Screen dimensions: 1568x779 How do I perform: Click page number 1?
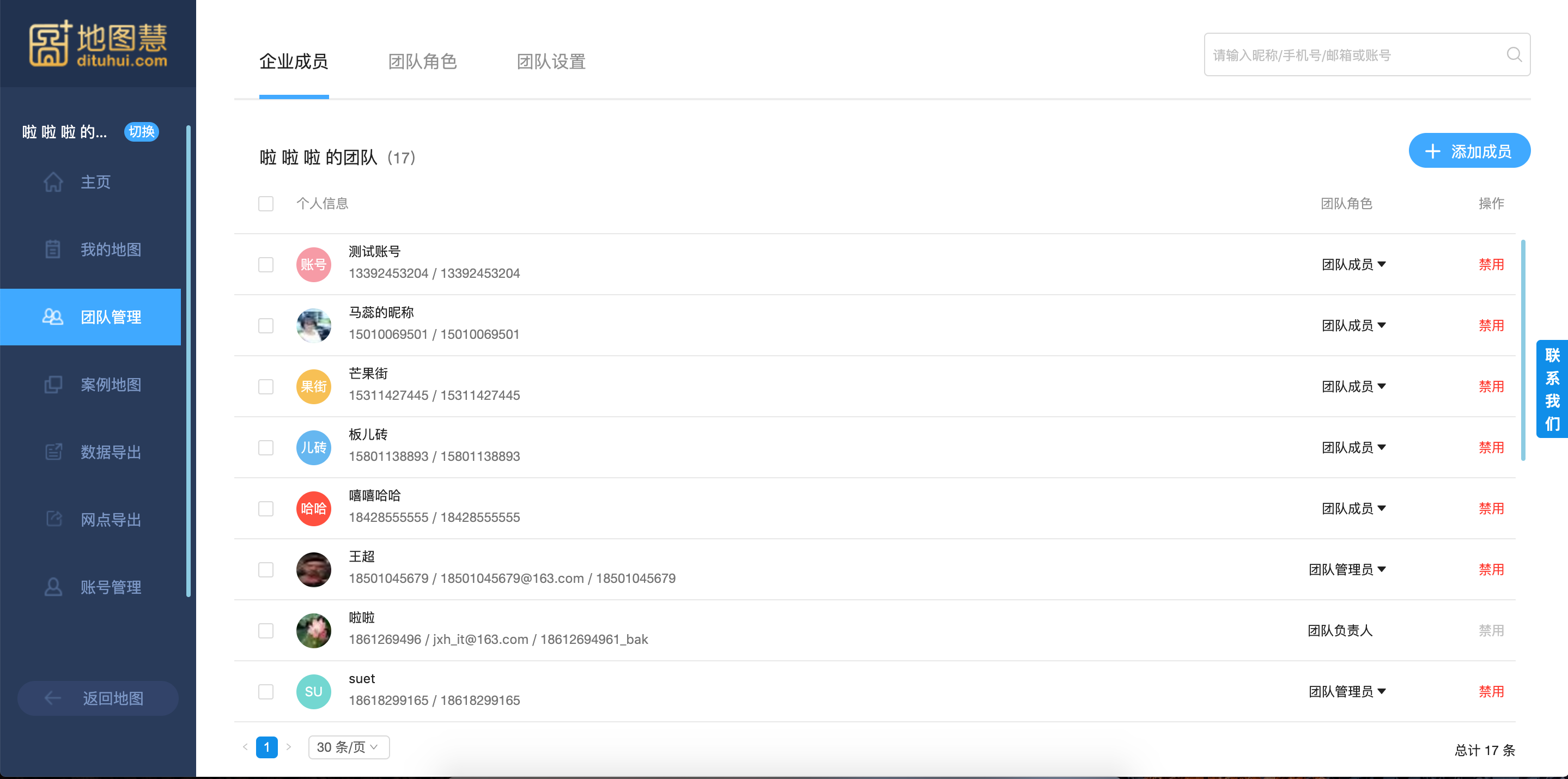point(266,747)
